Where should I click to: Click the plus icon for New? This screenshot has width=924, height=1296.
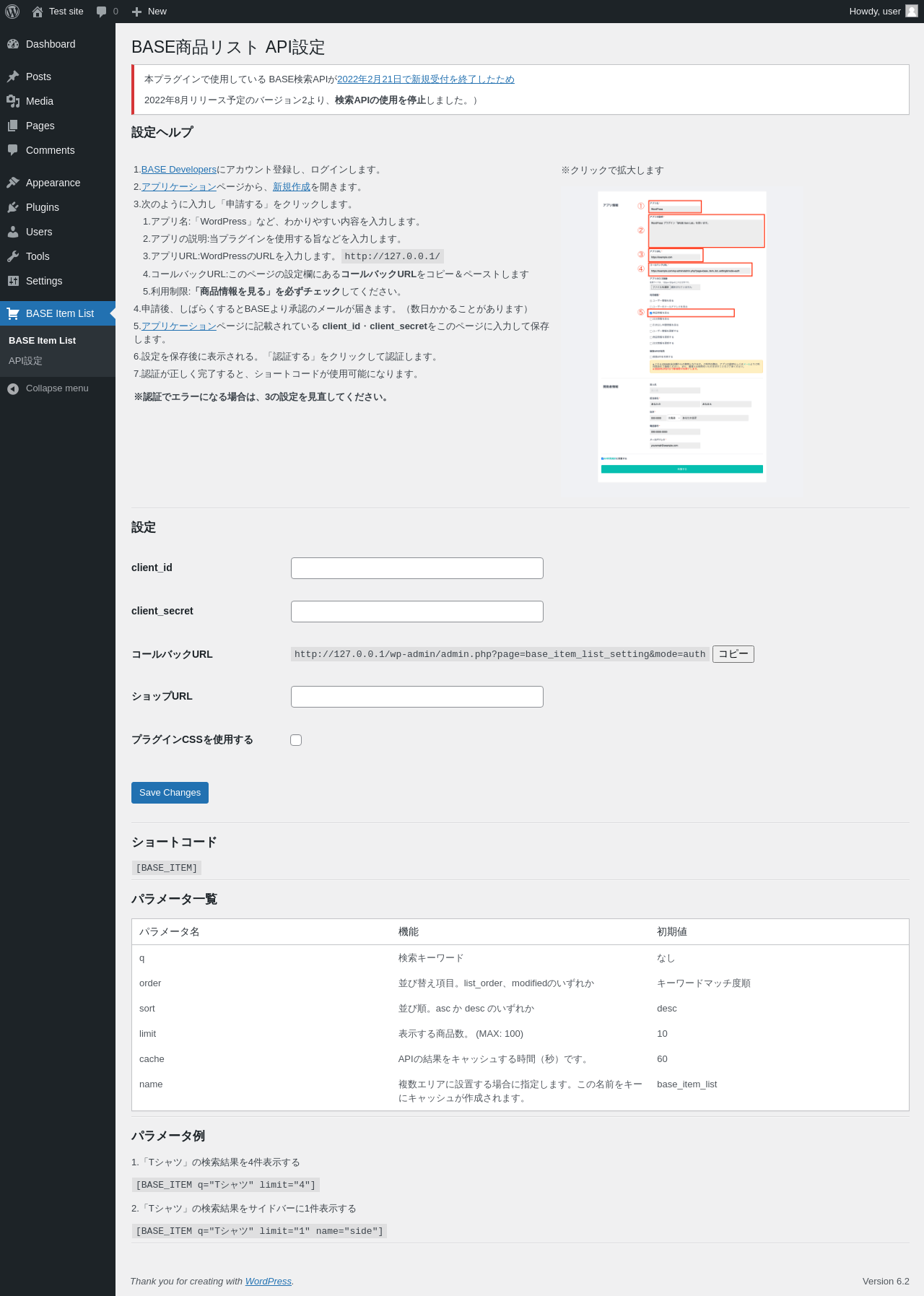click(136, 12)
